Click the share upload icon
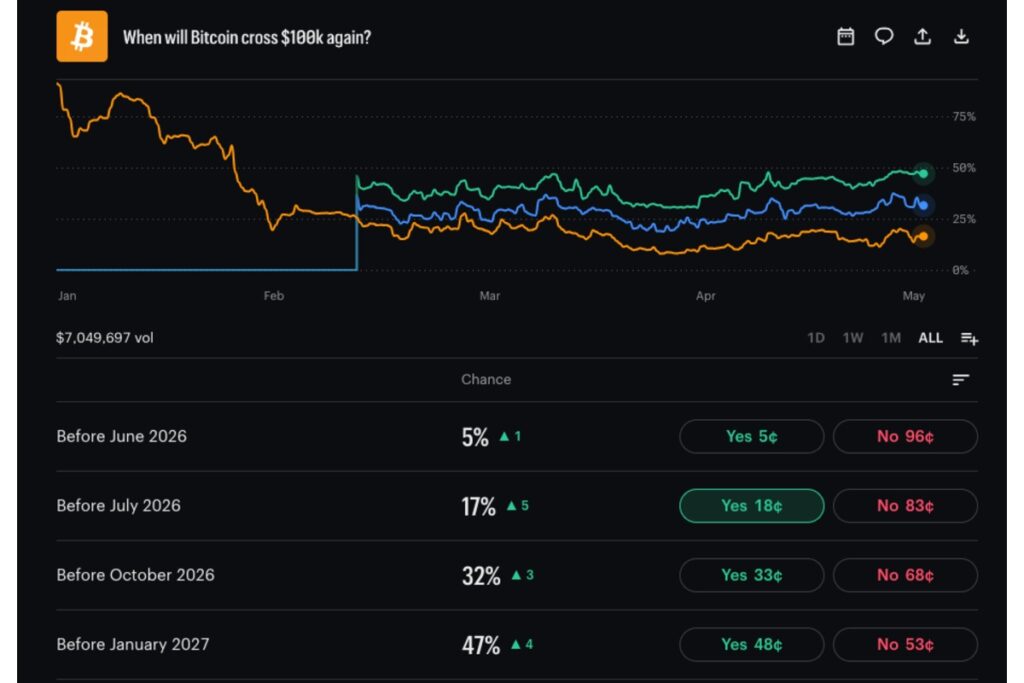Viewport: 1024px width, 683px height. pos(922,37)
